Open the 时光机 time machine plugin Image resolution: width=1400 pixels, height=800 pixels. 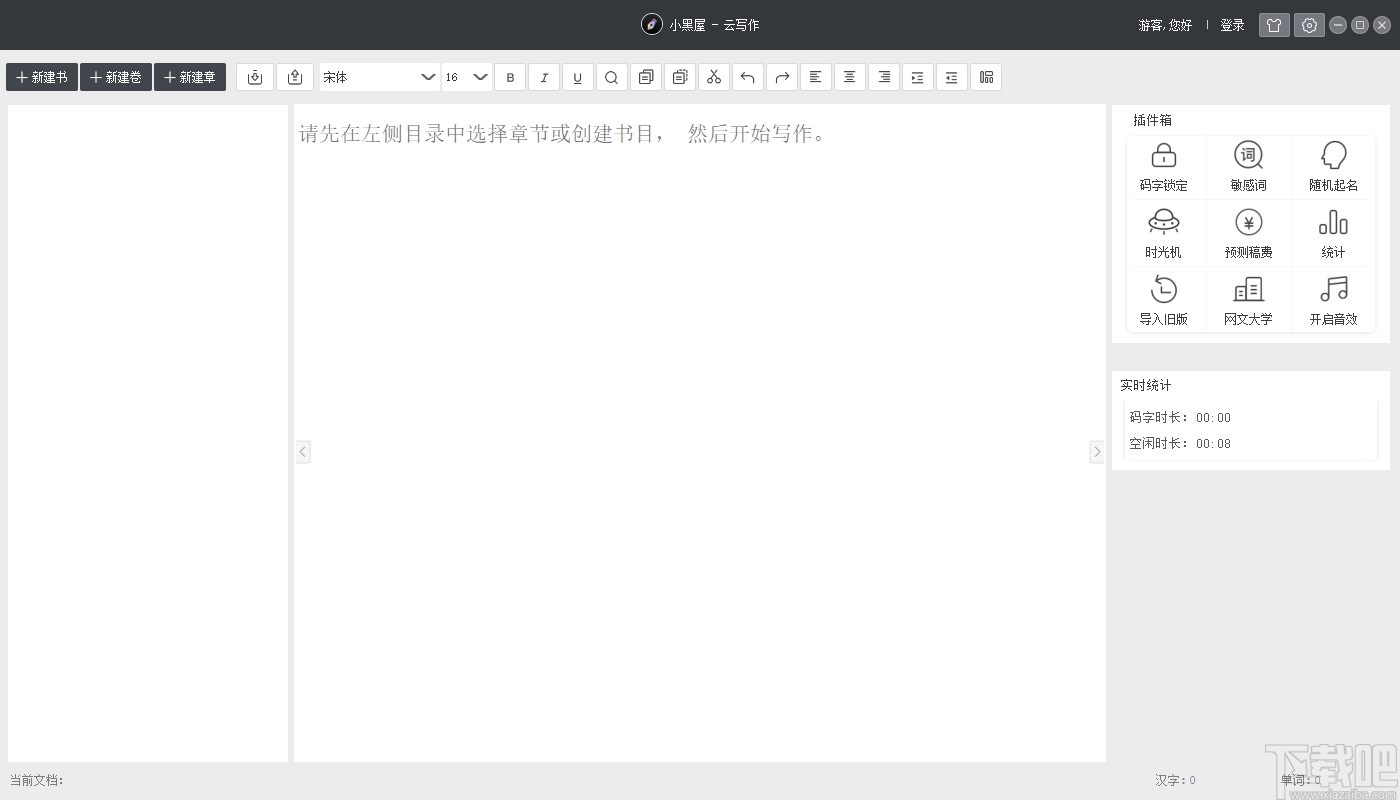(1164, 234)
